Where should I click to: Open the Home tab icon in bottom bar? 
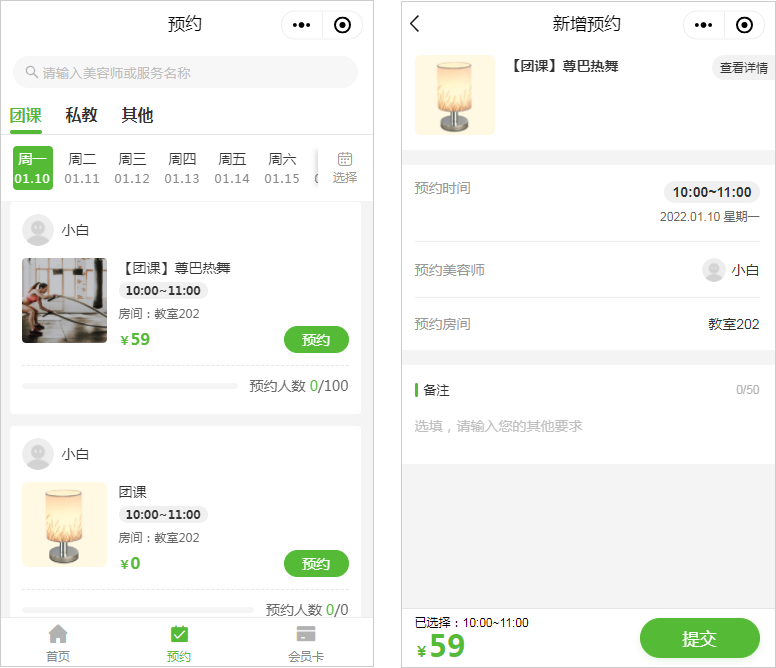(58, 634)
